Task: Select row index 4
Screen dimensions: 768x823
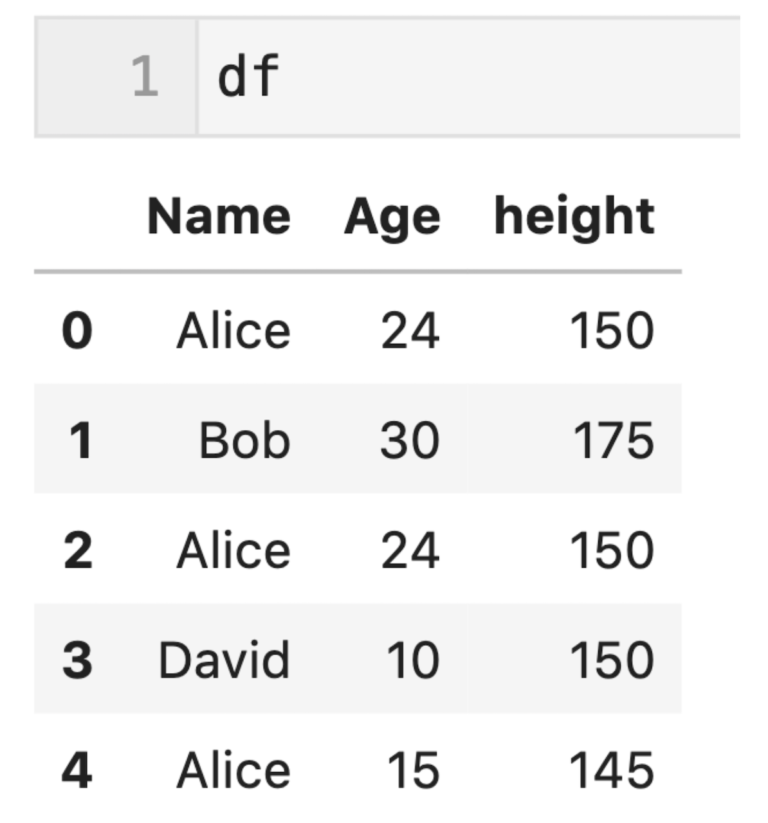Action: [x=77, y=770]
